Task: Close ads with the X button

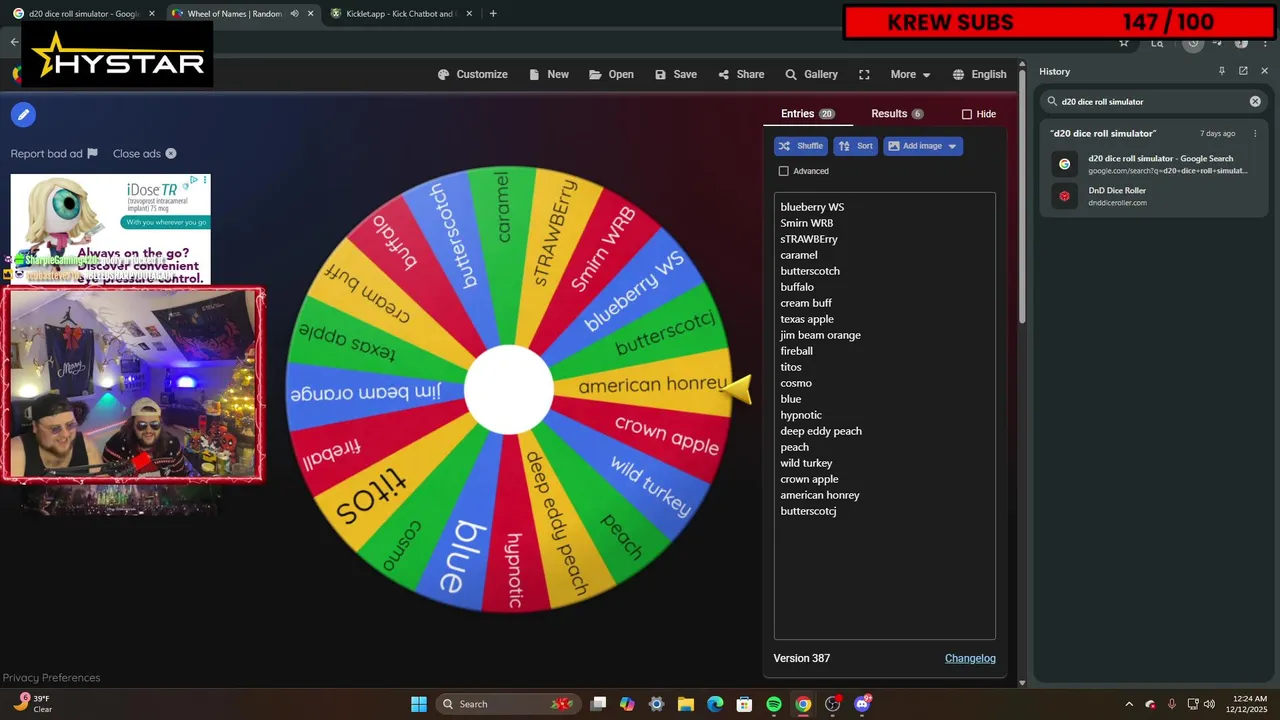Action: click(x=171, y=153)
